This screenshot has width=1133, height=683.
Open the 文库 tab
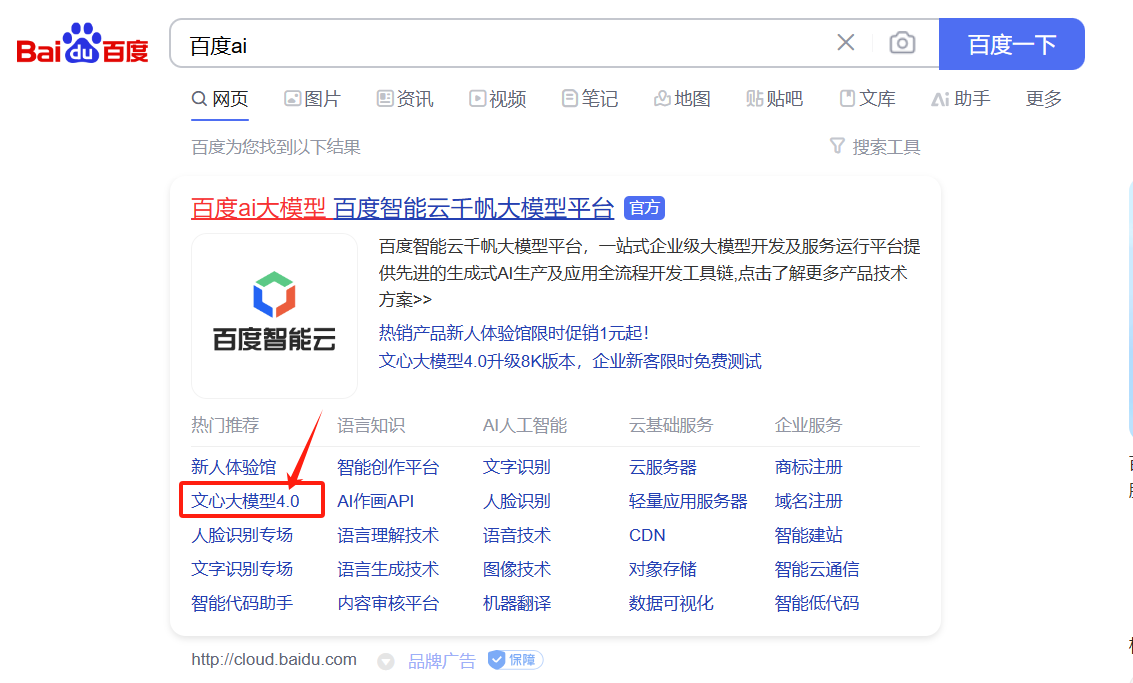[x=868, y=99]
